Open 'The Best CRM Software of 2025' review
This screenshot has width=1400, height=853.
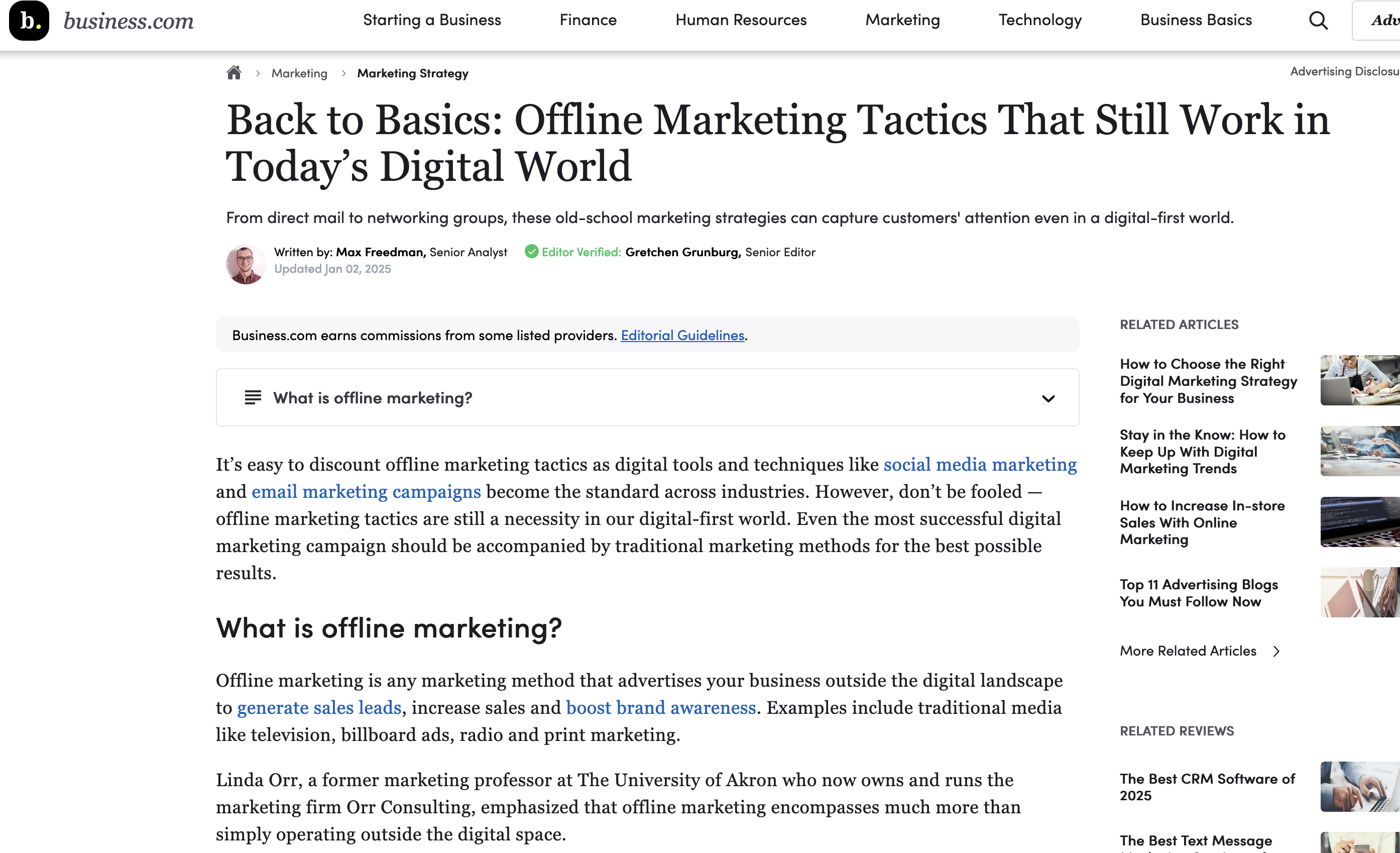pos(1207,787)
